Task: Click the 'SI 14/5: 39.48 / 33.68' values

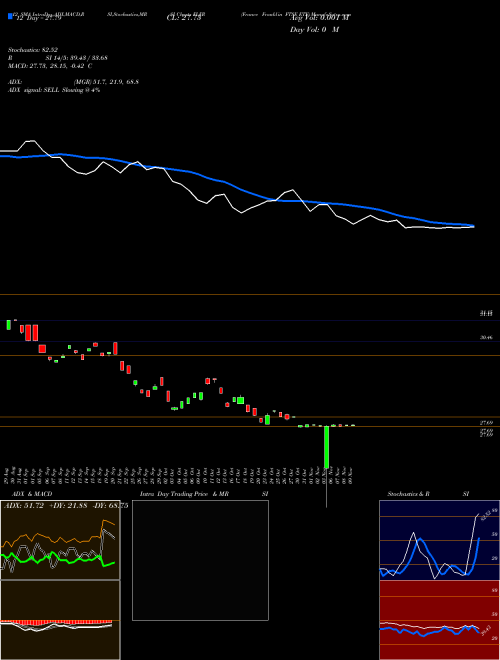Action: pos(77,58)
